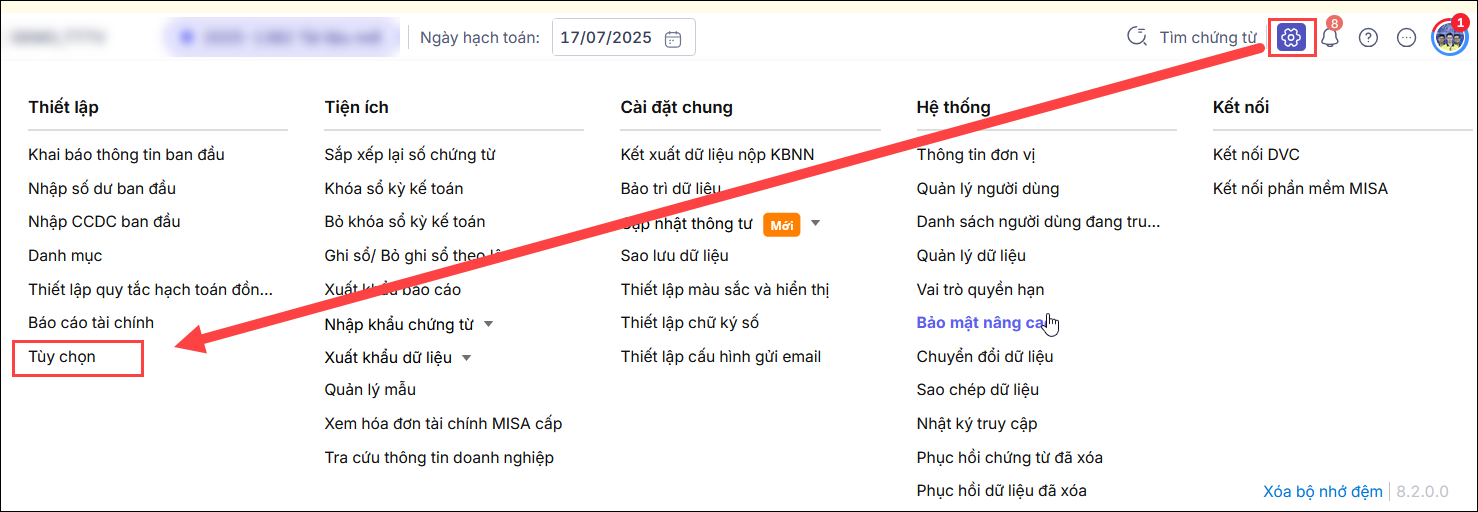Viewport: 1478px width, 512px height.
Task: Open Quản lý mẫu
Action: click(370, 390)
